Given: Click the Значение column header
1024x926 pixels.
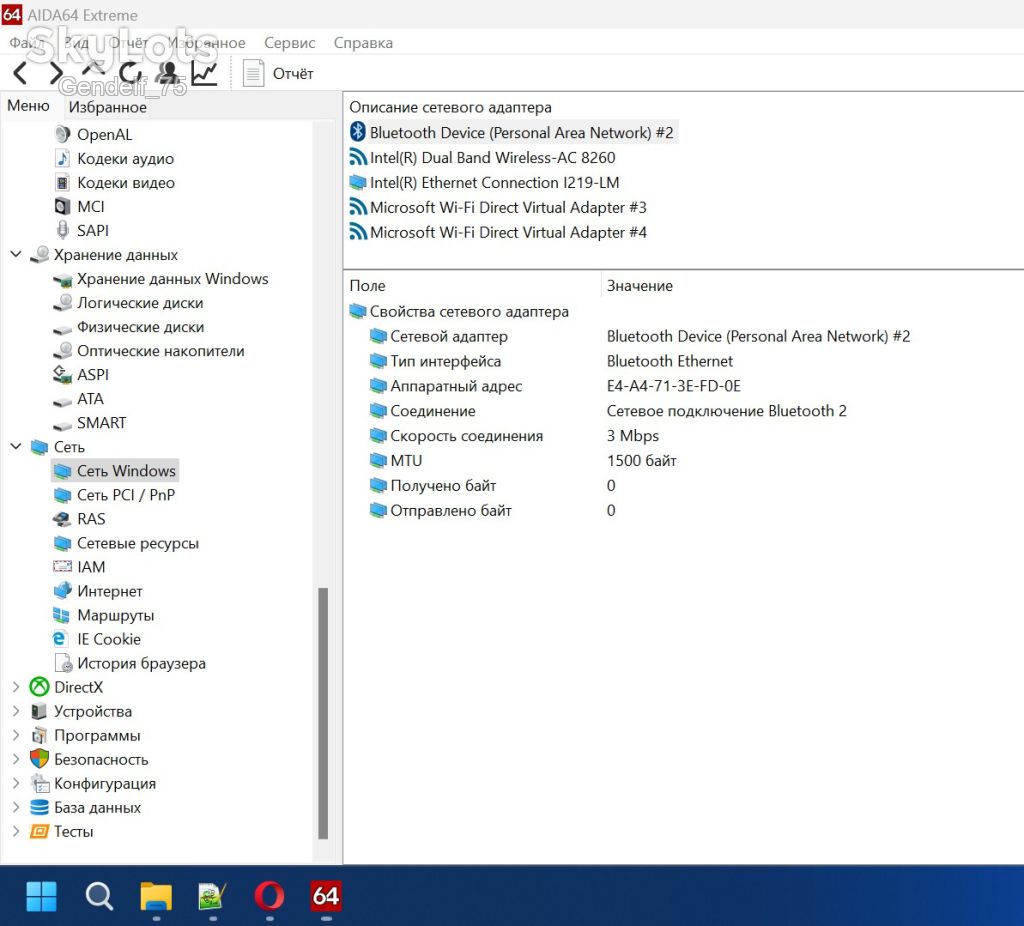Looking at the screenshot, I should pos(639,285).
